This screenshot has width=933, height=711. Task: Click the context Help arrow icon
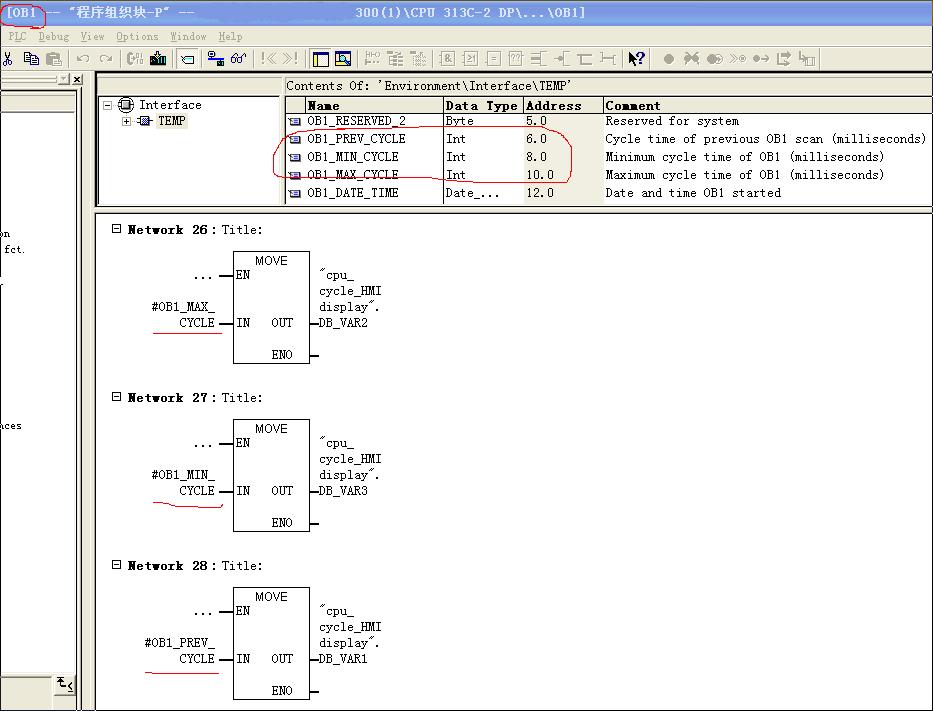pyautogui.click(x=636, y=59)
